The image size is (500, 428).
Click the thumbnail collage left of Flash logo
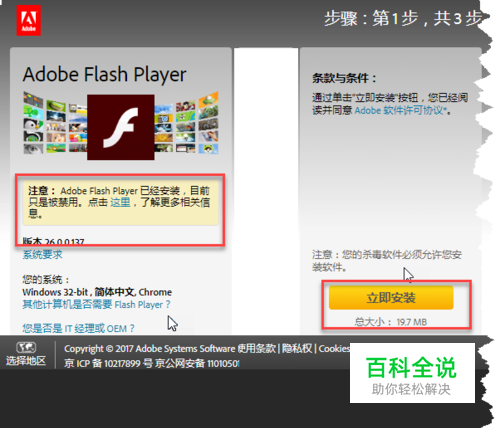tap(55, 123)
